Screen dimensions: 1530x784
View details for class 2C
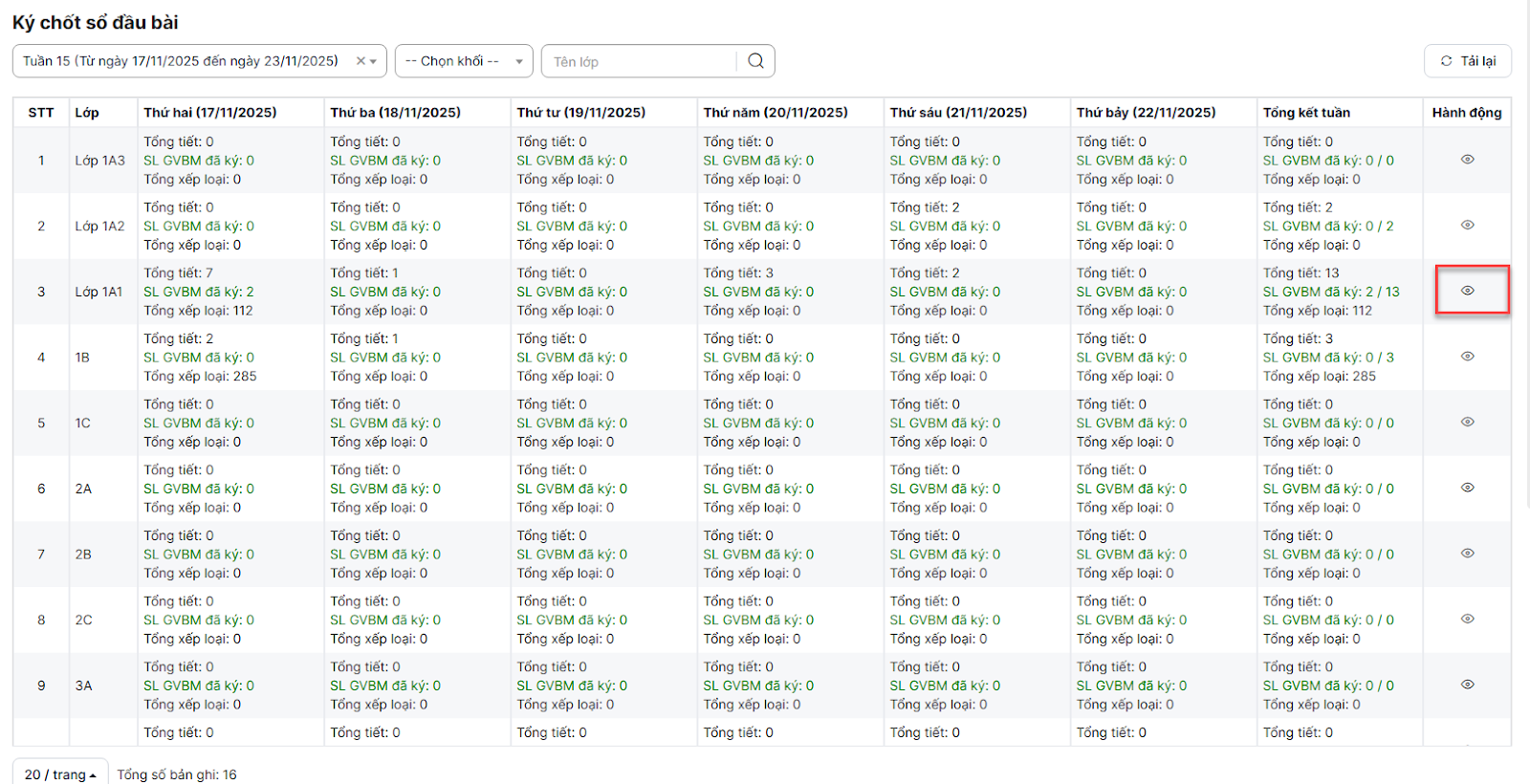pos(1467,620)
